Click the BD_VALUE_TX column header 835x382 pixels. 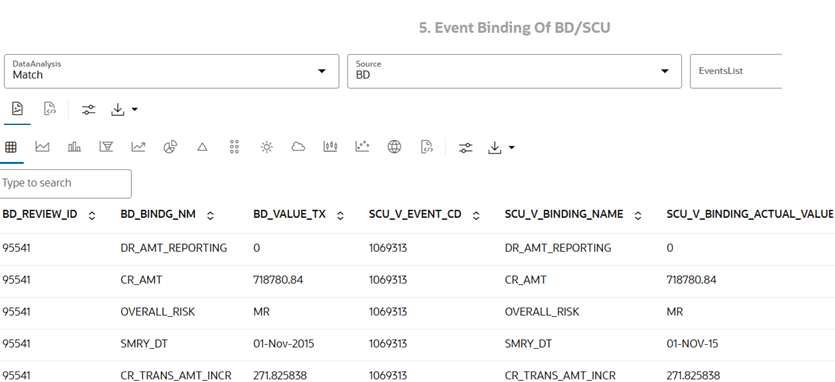pyautogui.click(x=289, y=214)
